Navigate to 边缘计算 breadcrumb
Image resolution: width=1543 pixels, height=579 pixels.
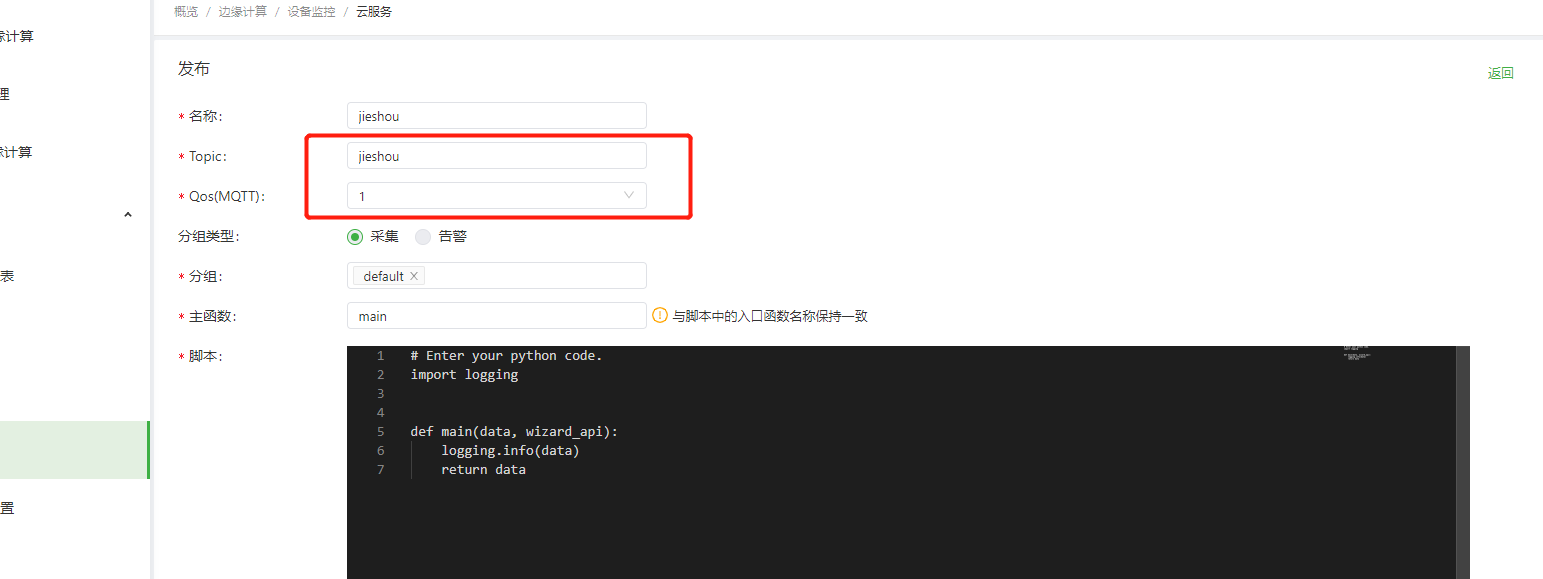pyautogui.click(x=243, y=12)
